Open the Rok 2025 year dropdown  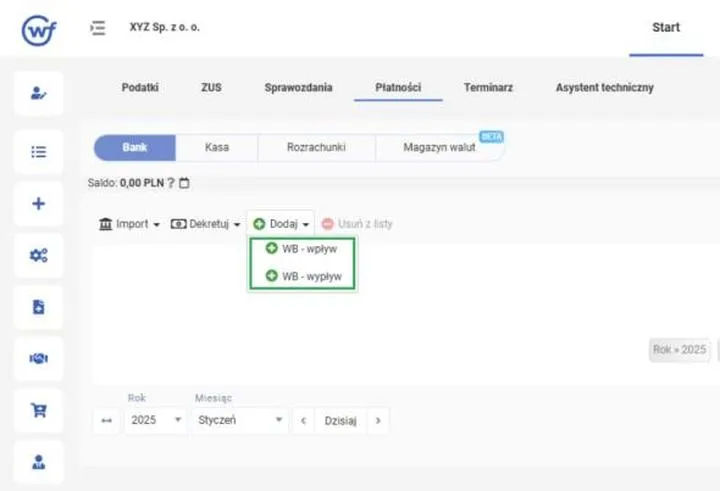click(x=156, y=421)
